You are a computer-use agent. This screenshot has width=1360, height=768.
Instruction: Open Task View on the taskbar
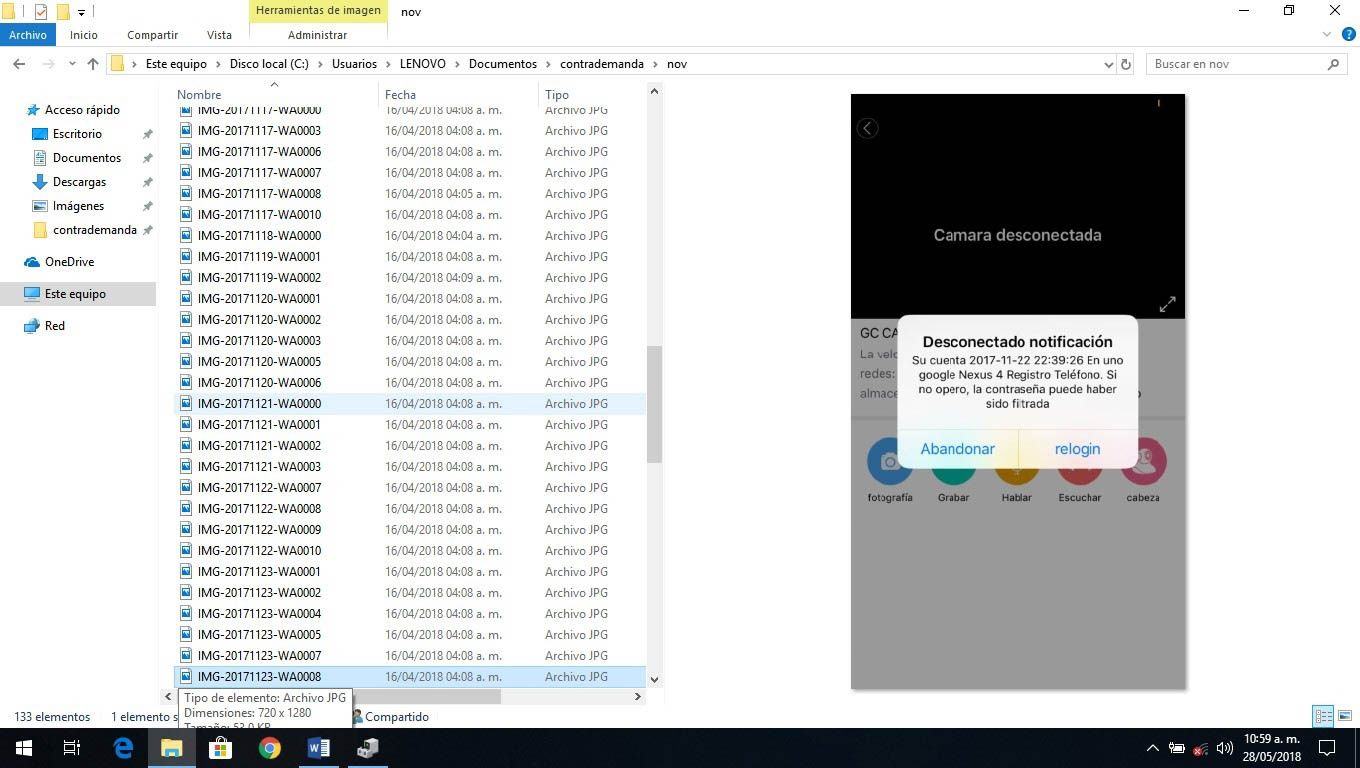click(72, 748)
